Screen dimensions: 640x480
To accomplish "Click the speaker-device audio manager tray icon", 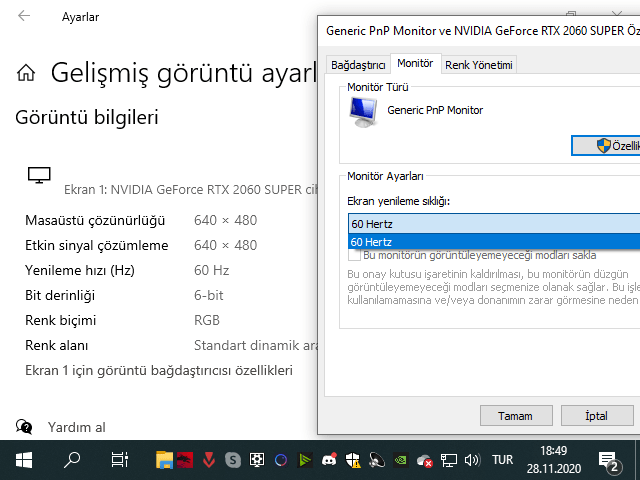I will tap(377, 460).
